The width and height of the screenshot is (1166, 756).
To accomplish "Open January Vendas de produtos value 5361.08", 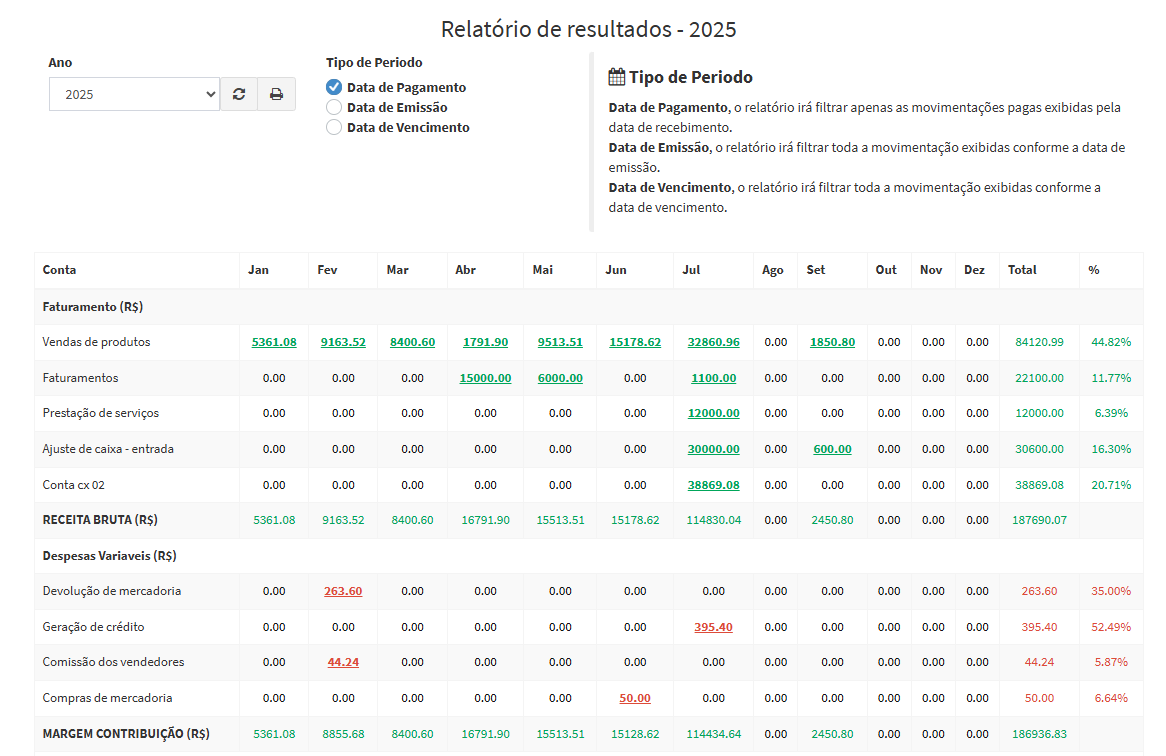I will pos(274,342).
